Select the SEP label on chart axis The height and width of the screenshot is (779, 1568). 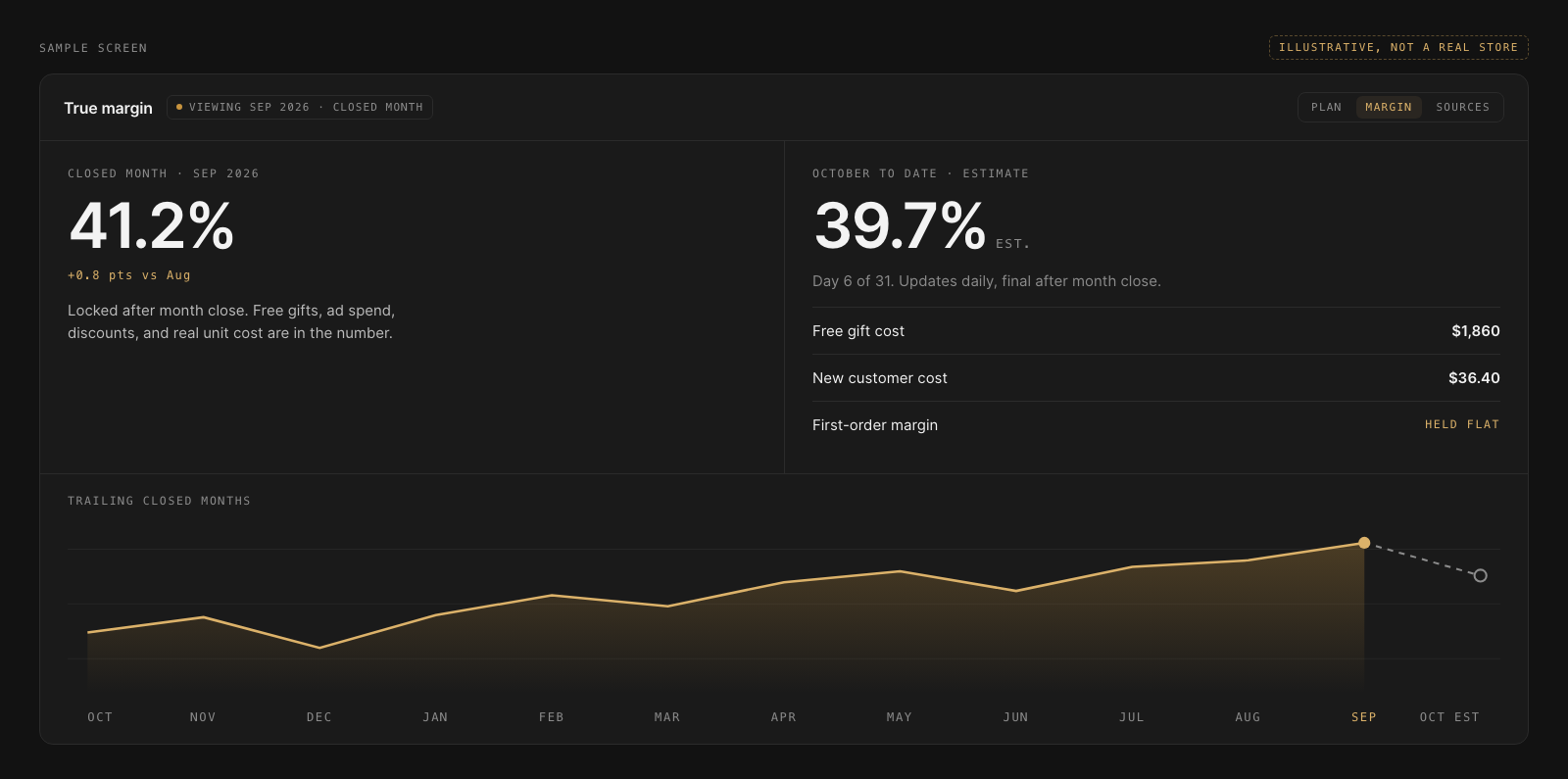1364,717
